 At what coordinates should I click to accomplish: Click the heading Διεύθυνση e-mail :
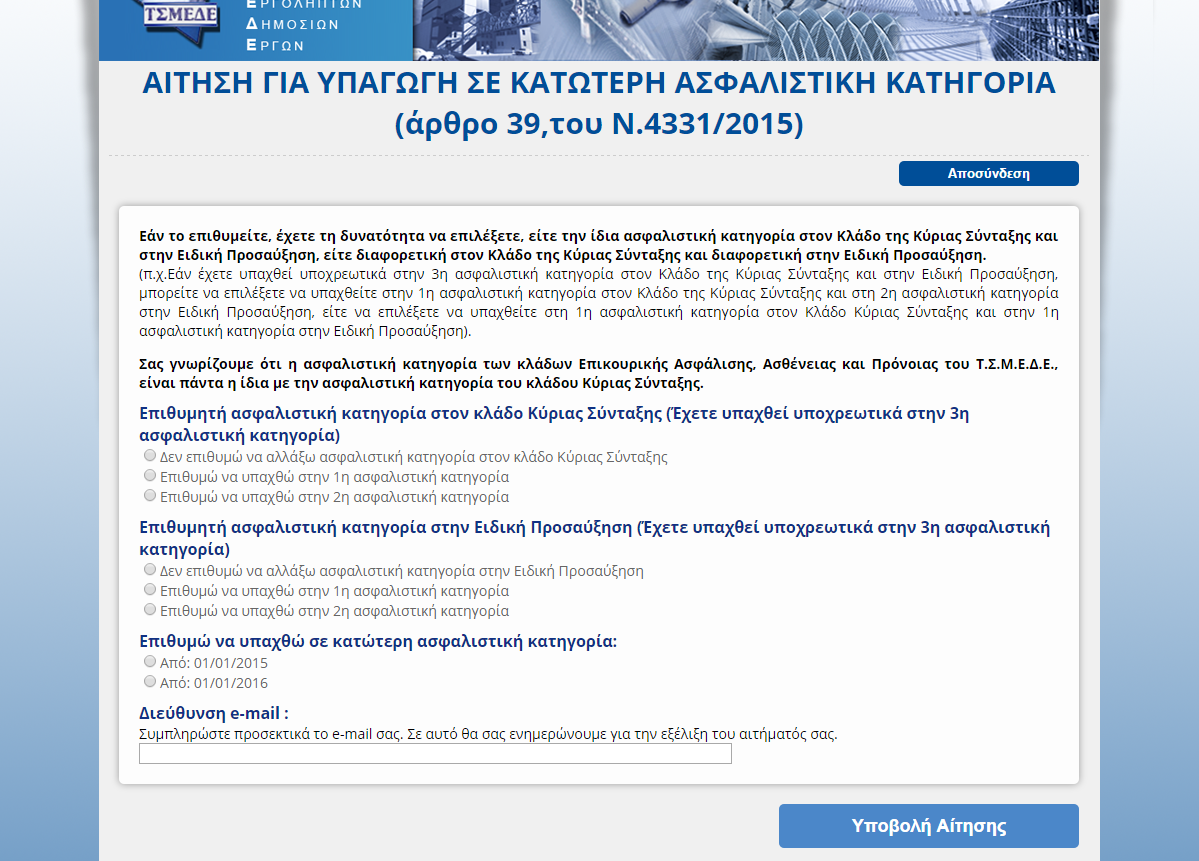(214, 713)
